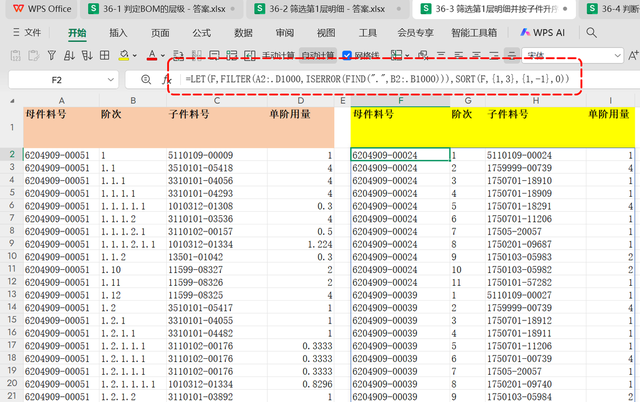Click the formula bar zoom lens icon
This screenshot has height=402, width=640.
[x=146, y=80]
